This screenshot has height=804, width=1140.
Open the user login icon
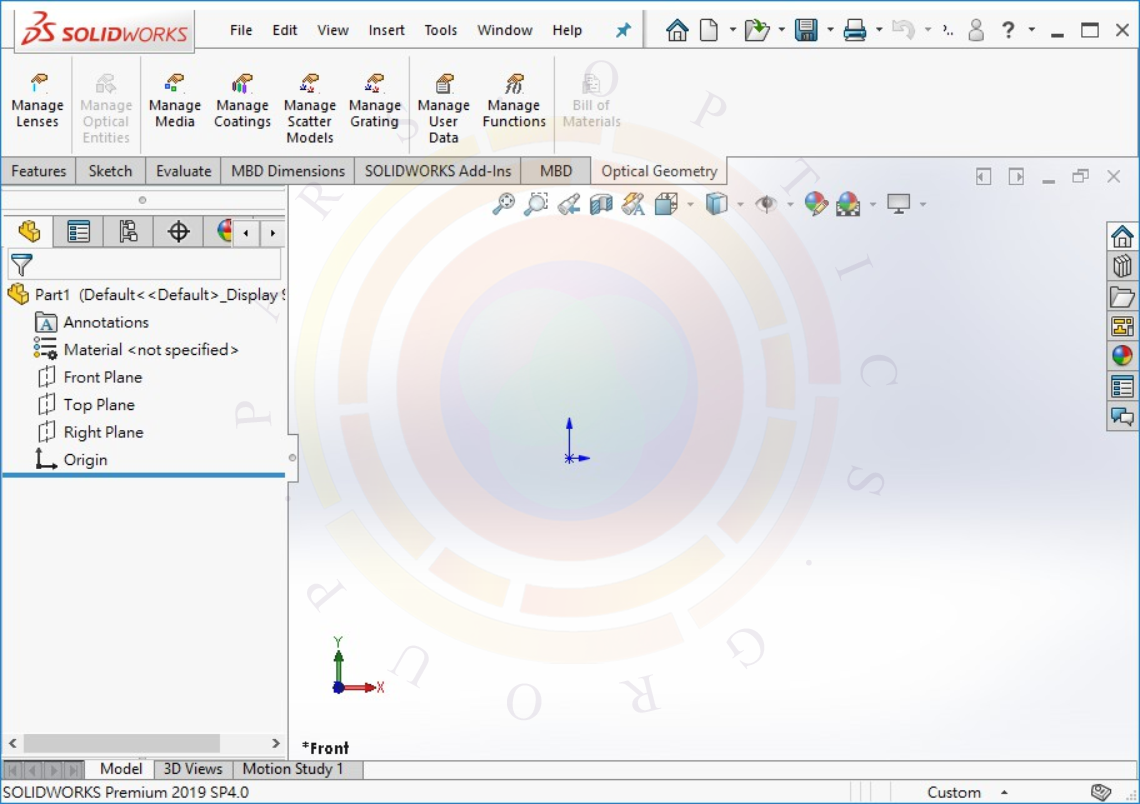pos(976,30)
